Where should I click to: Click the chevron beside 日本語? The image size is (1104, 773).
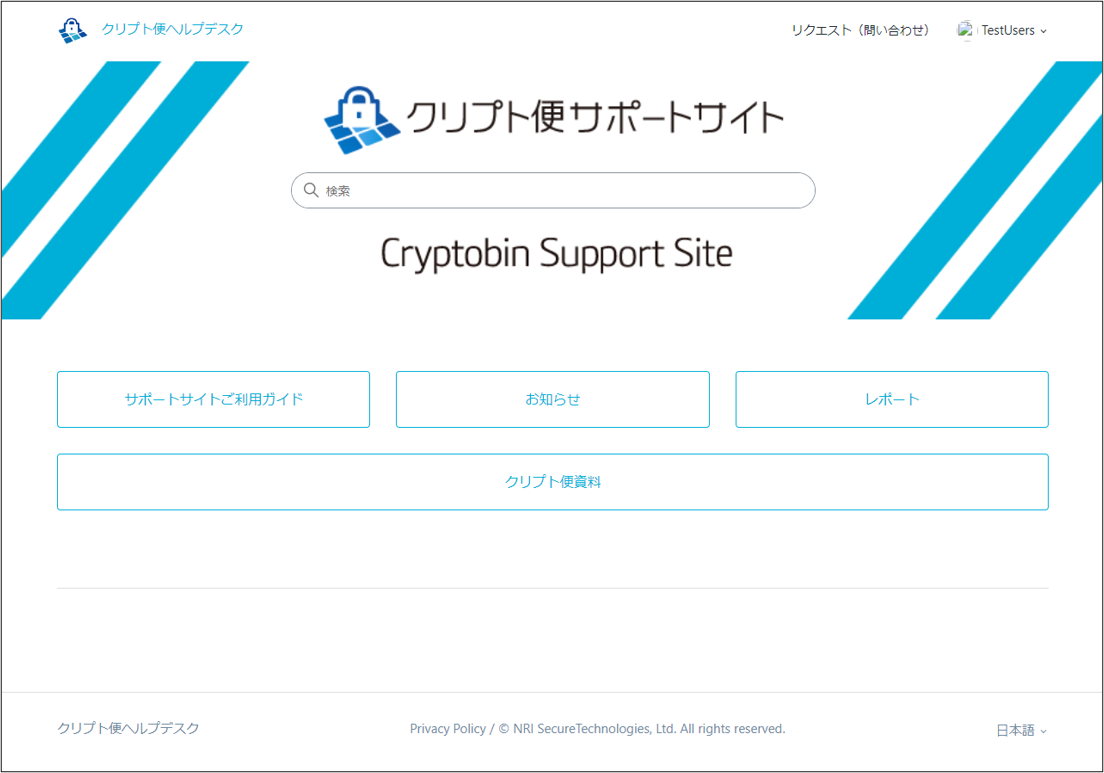coord(1043,731)
